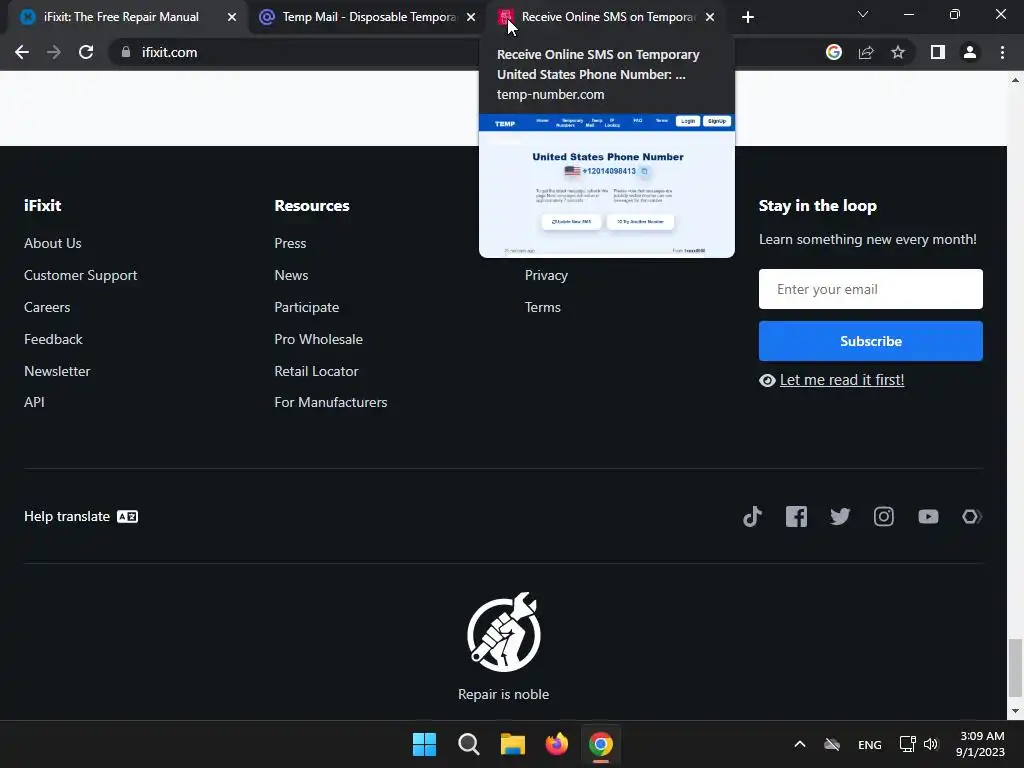
Task: Open Newsletter footer link
Action: [57, 371]
